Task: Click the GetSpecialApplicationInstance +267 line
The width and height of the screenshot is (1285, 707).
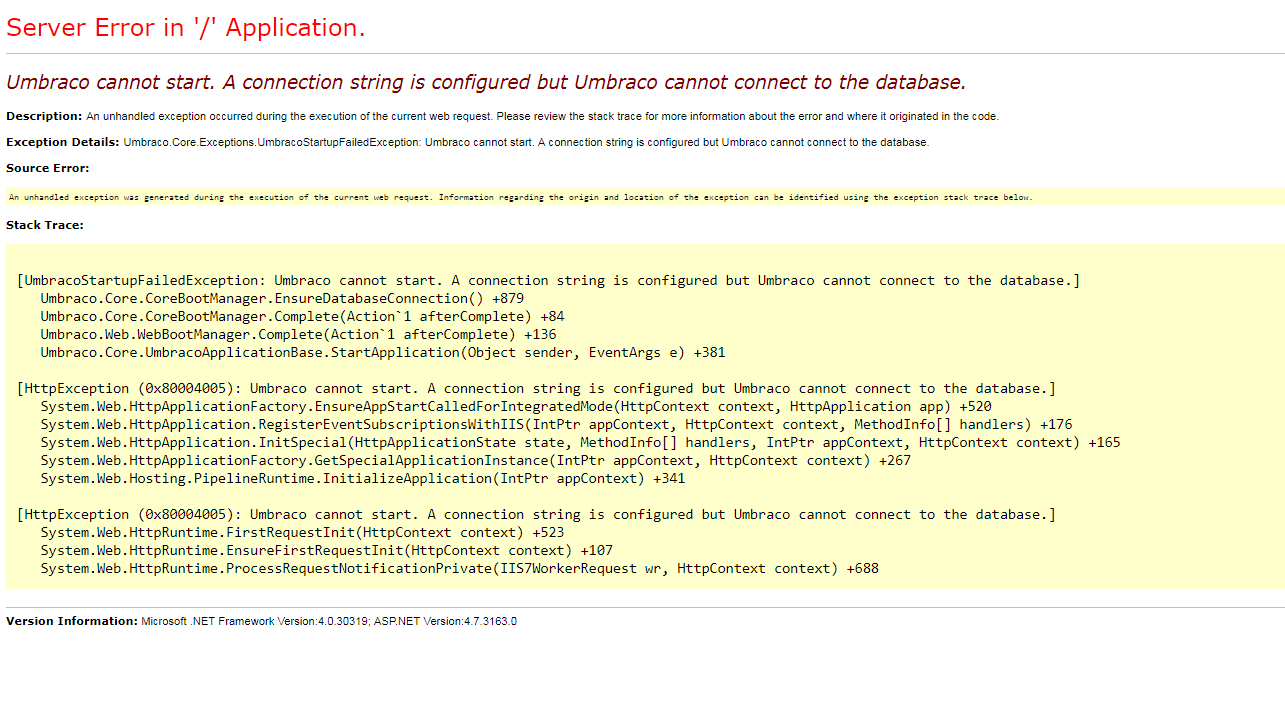Action: coord(475,460)
